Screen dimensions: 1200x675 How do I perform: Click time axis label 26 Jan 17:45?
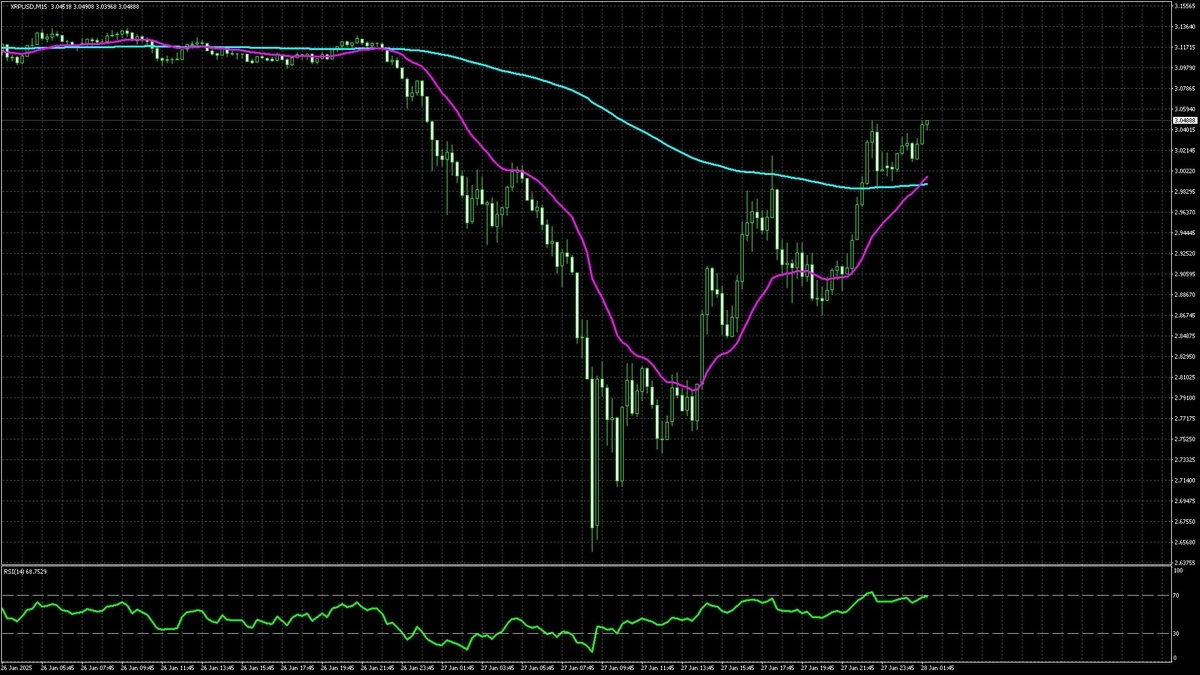pyautogui.click(x=298, y=668)
